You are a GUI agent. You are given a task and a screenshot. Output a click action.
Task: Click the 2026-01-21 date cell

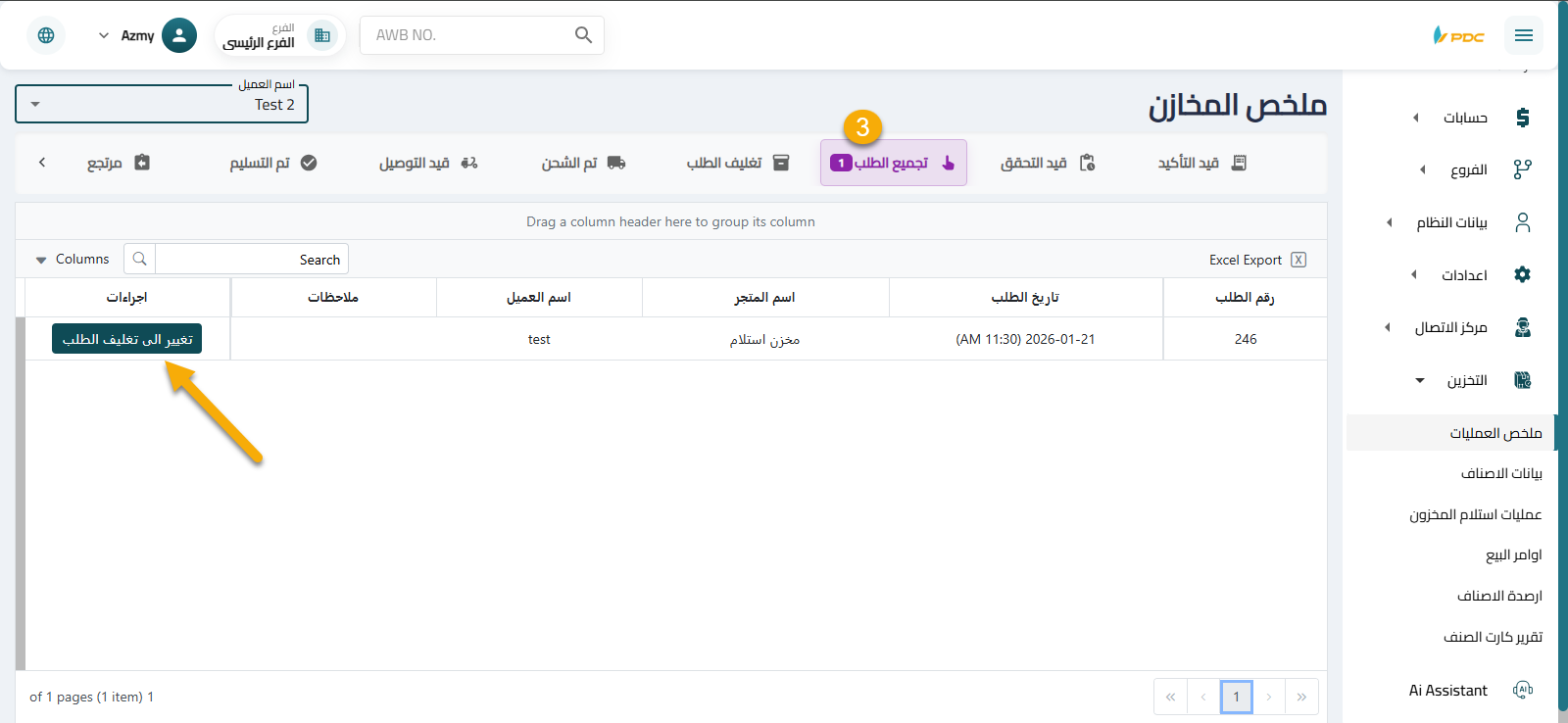coord(1025,339)
